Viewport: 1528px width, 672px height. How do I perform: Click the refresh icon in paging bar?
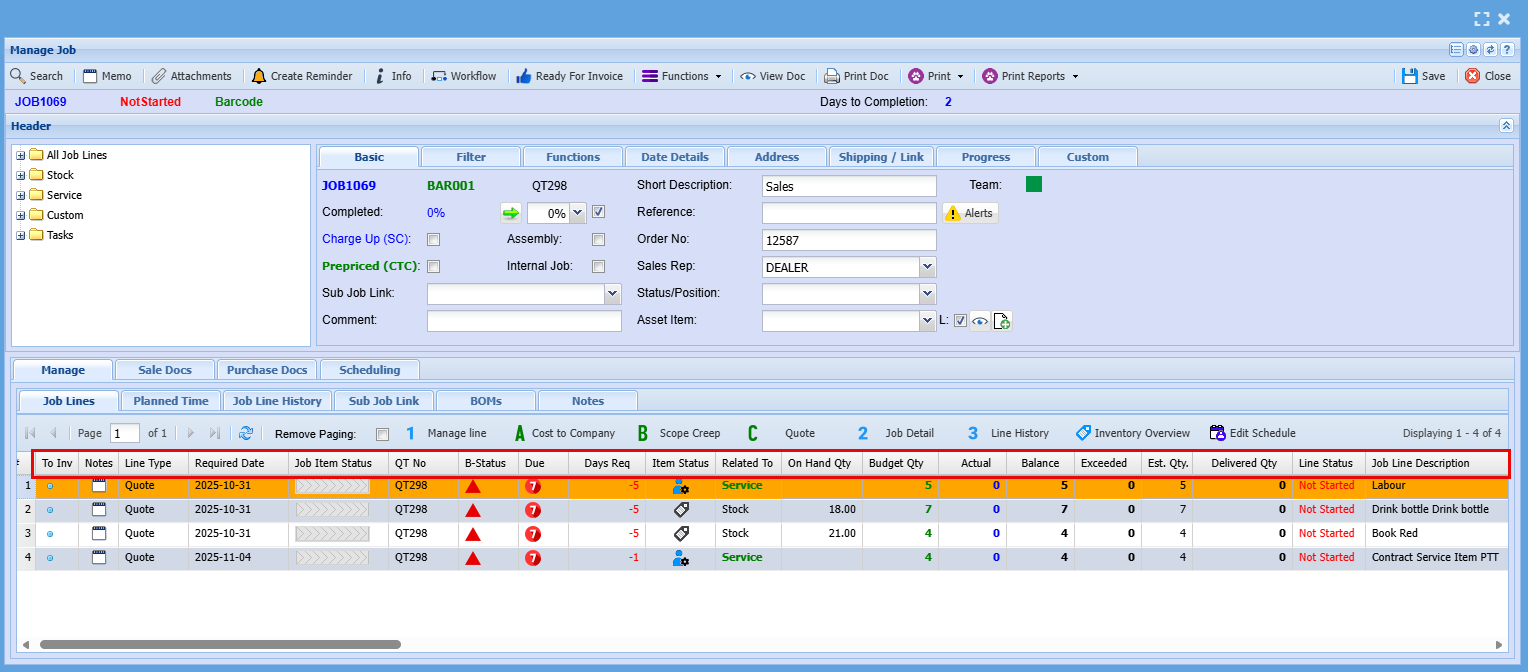(x=246, y=433)
